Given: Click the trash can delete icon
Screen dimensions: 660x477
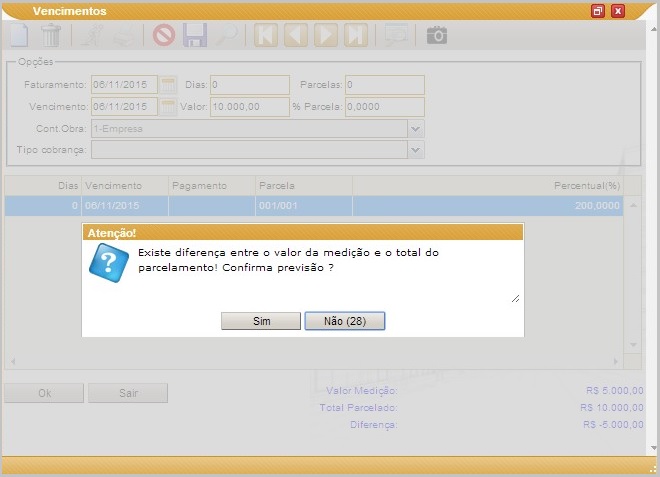Looking at the screenshot, I should point(51,35).
